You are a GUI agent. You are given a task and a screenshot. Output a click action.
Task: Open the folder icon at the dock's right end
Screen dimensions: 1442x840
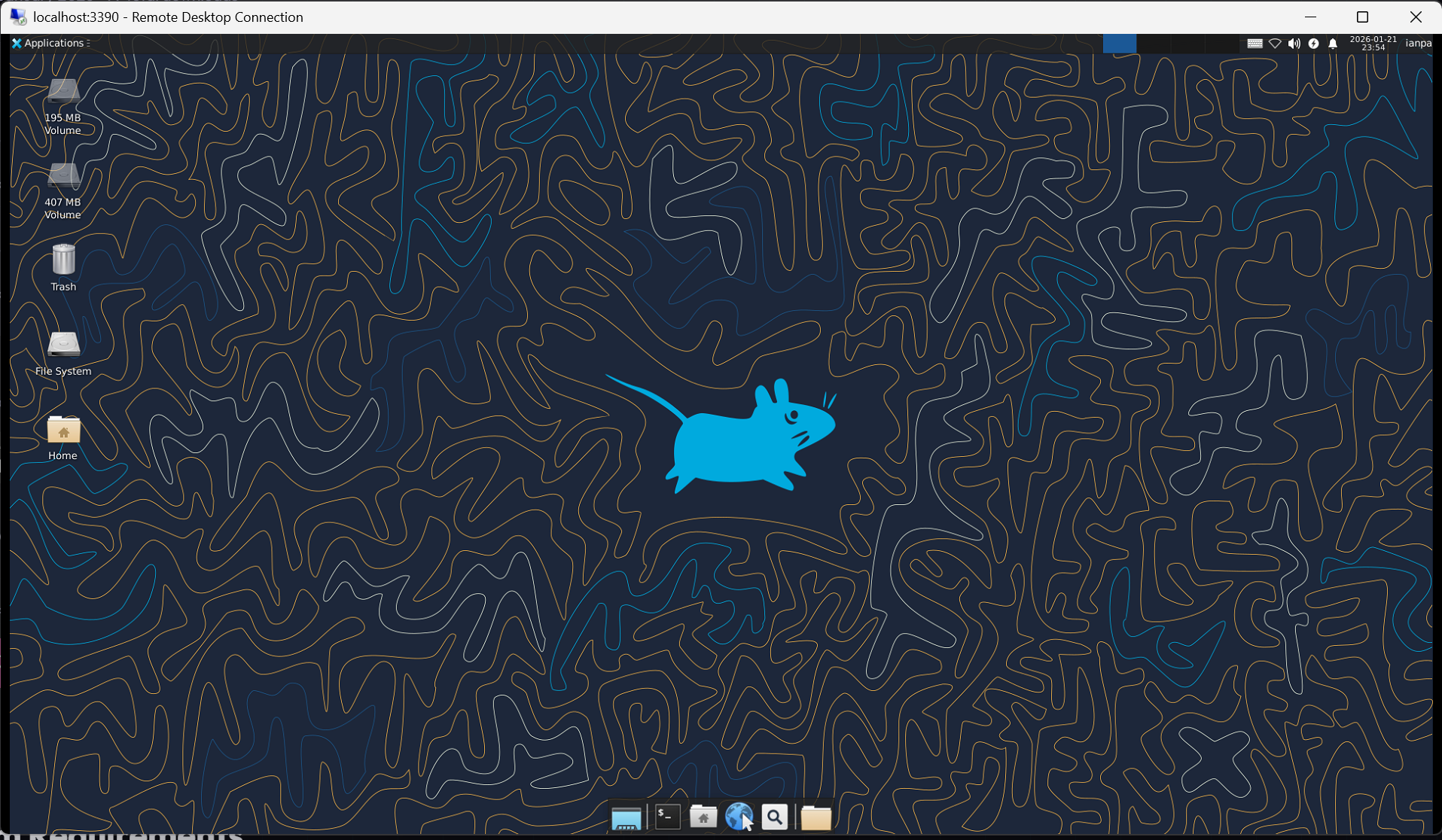pos(816,817)
